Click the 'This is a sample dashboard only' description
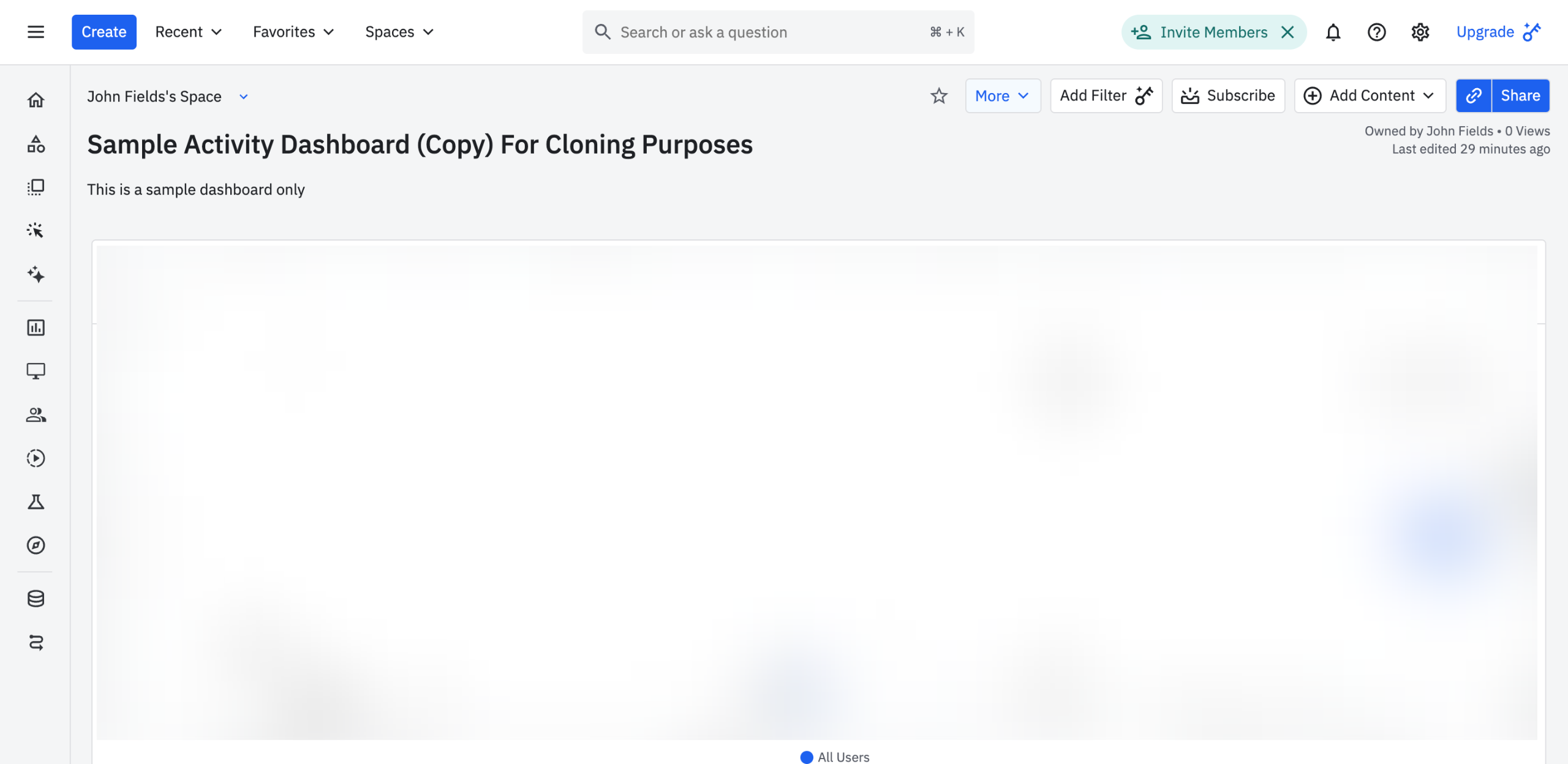Image resolution: width=1568 pixels, height=764 pixels. point(196,189)
